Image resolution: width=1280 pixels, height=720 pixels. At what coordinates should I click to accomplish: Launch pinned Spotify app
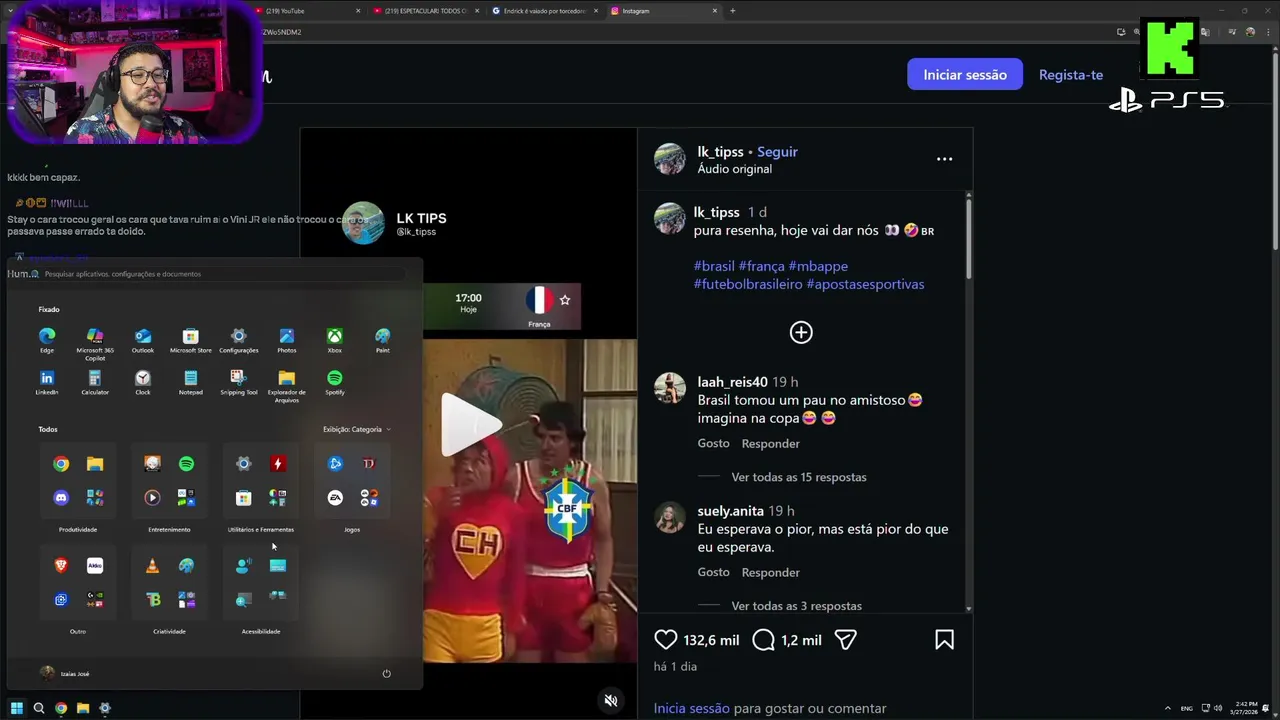[335, 382]
